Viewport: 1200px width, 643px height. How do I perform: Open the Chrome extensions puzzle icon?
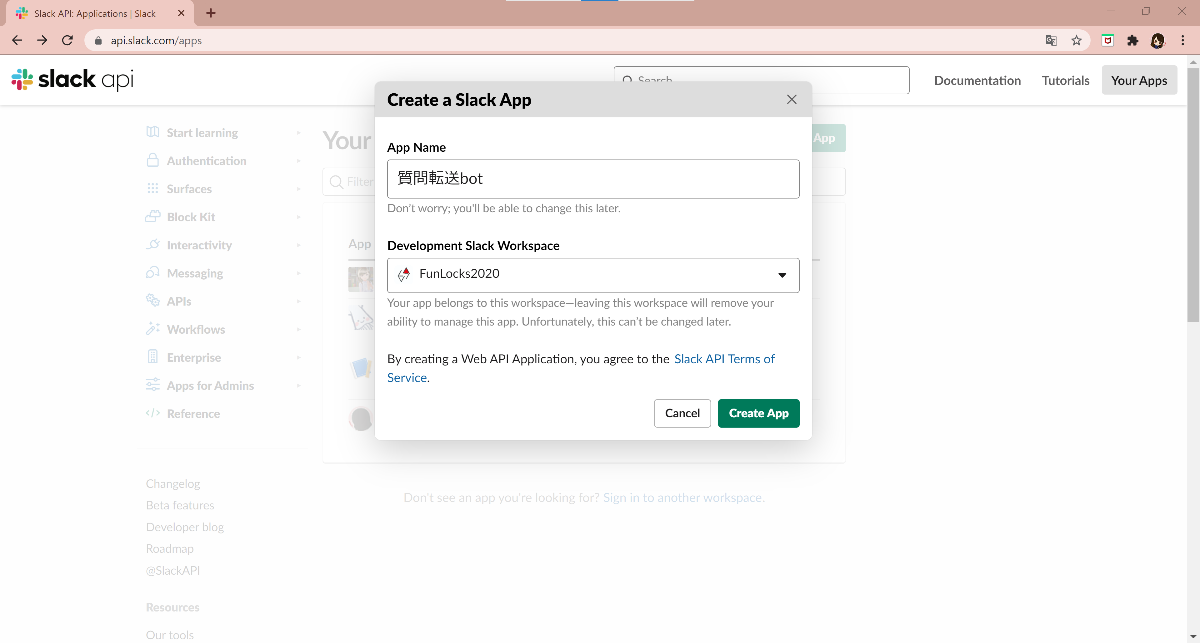tap(1133, 40)
